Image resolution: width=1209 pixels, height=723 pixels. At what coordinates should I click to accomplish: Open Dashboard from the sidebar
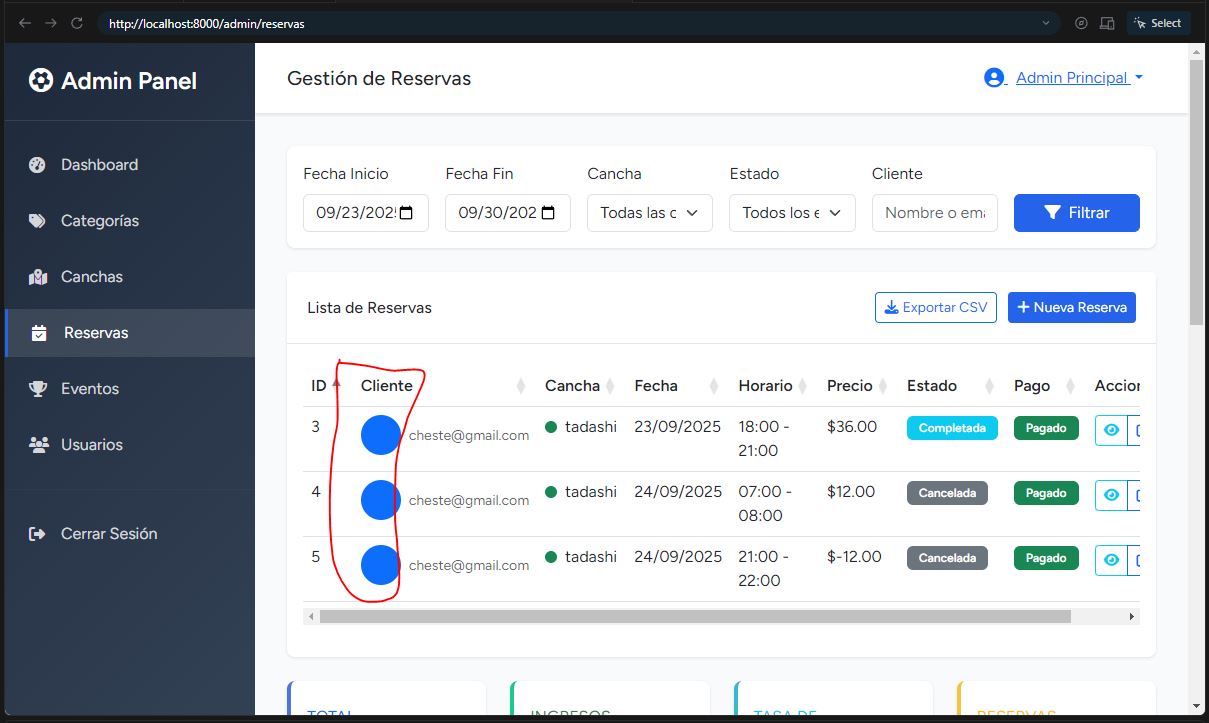click(x=129, y=165)
